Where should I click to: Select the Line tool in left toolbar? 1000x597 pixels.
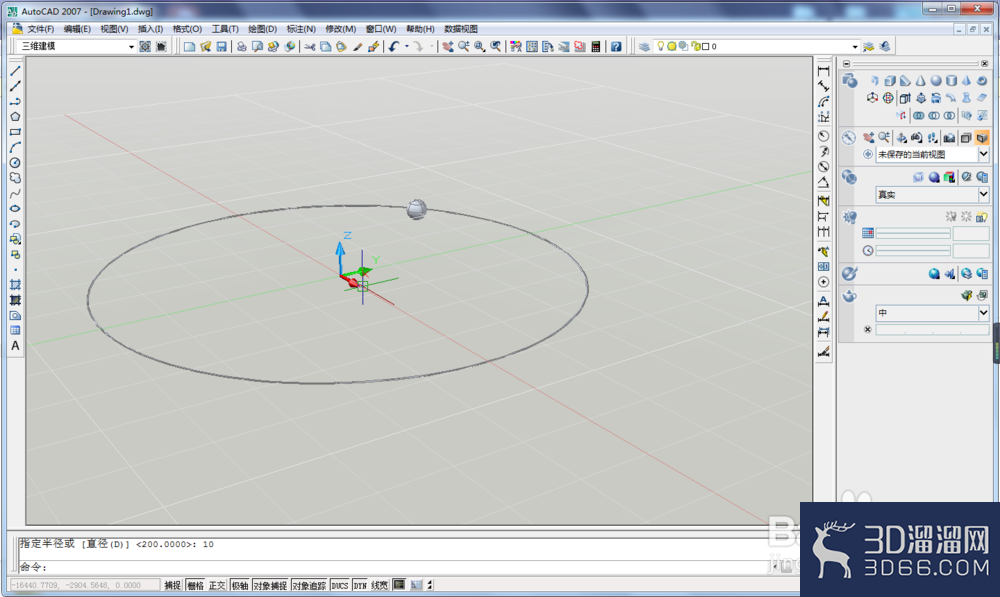(15, 71)
